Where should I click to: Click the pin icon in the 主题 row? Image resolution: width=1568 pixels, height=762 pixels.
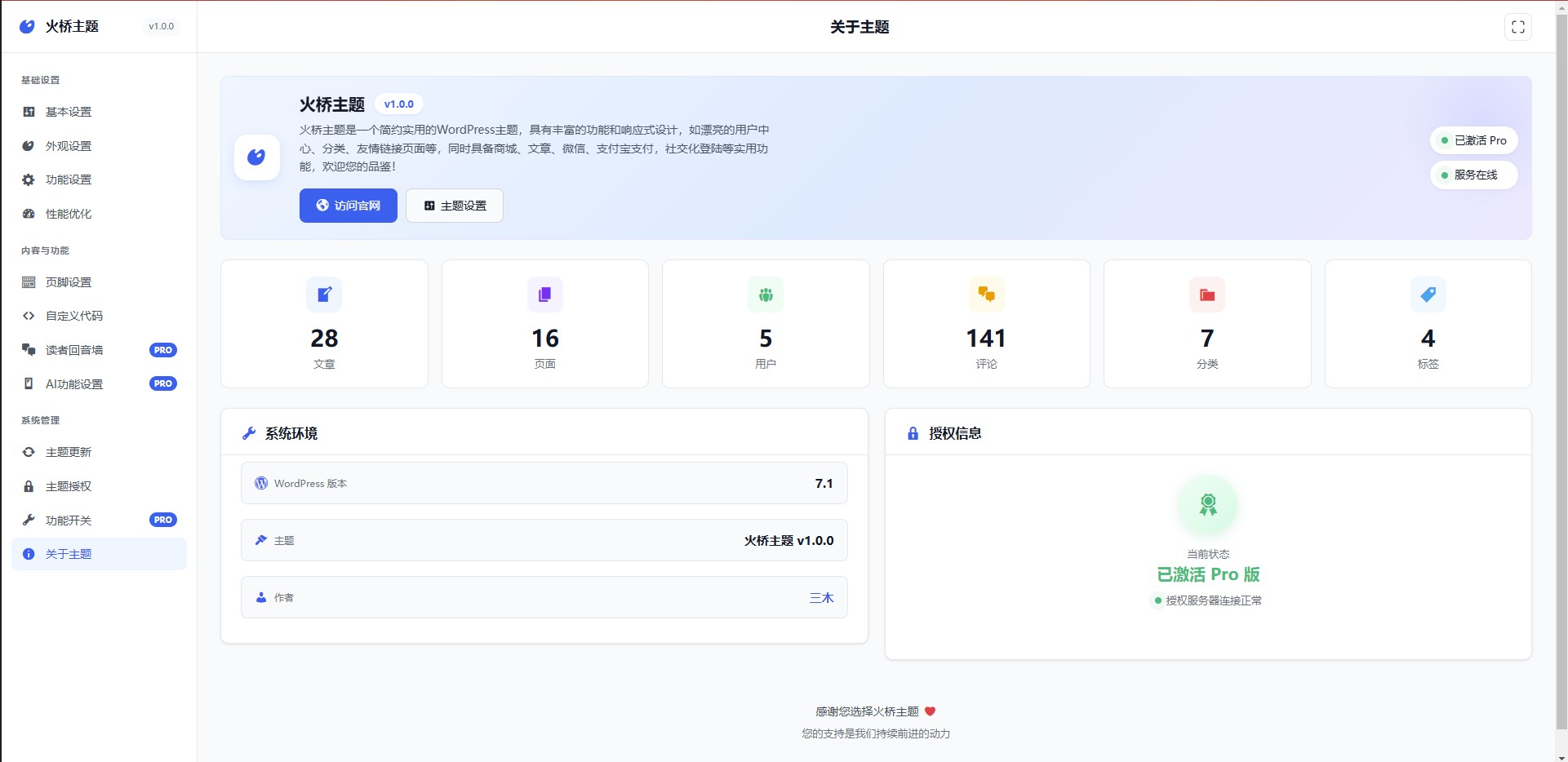(x=261, y=540)
